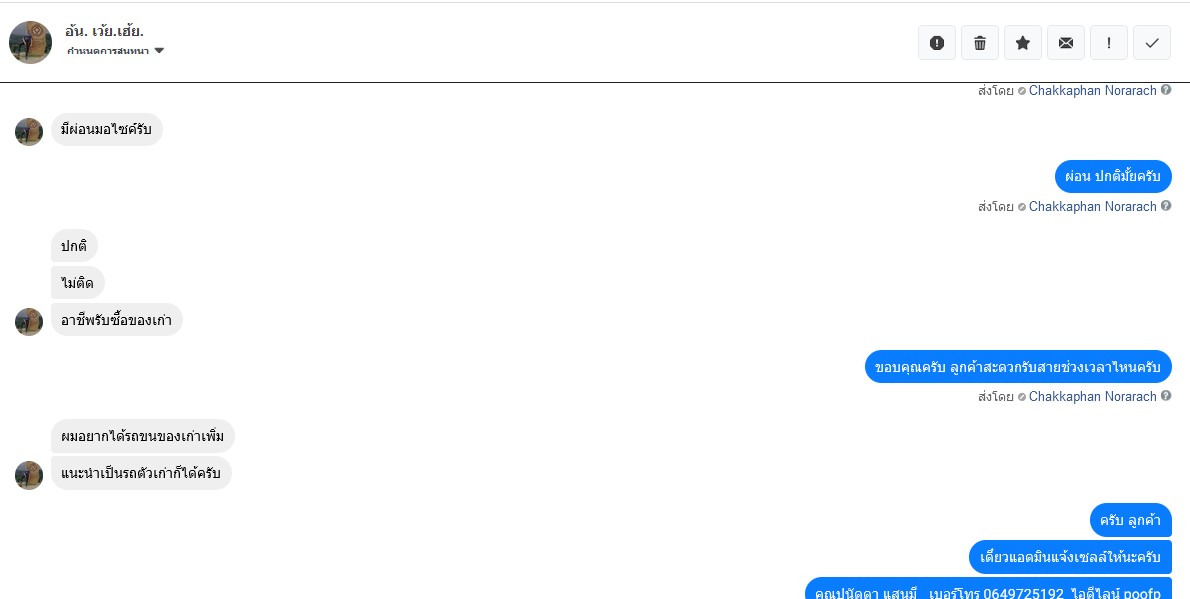Open the contact's profile picture in header

click(30, 43)
